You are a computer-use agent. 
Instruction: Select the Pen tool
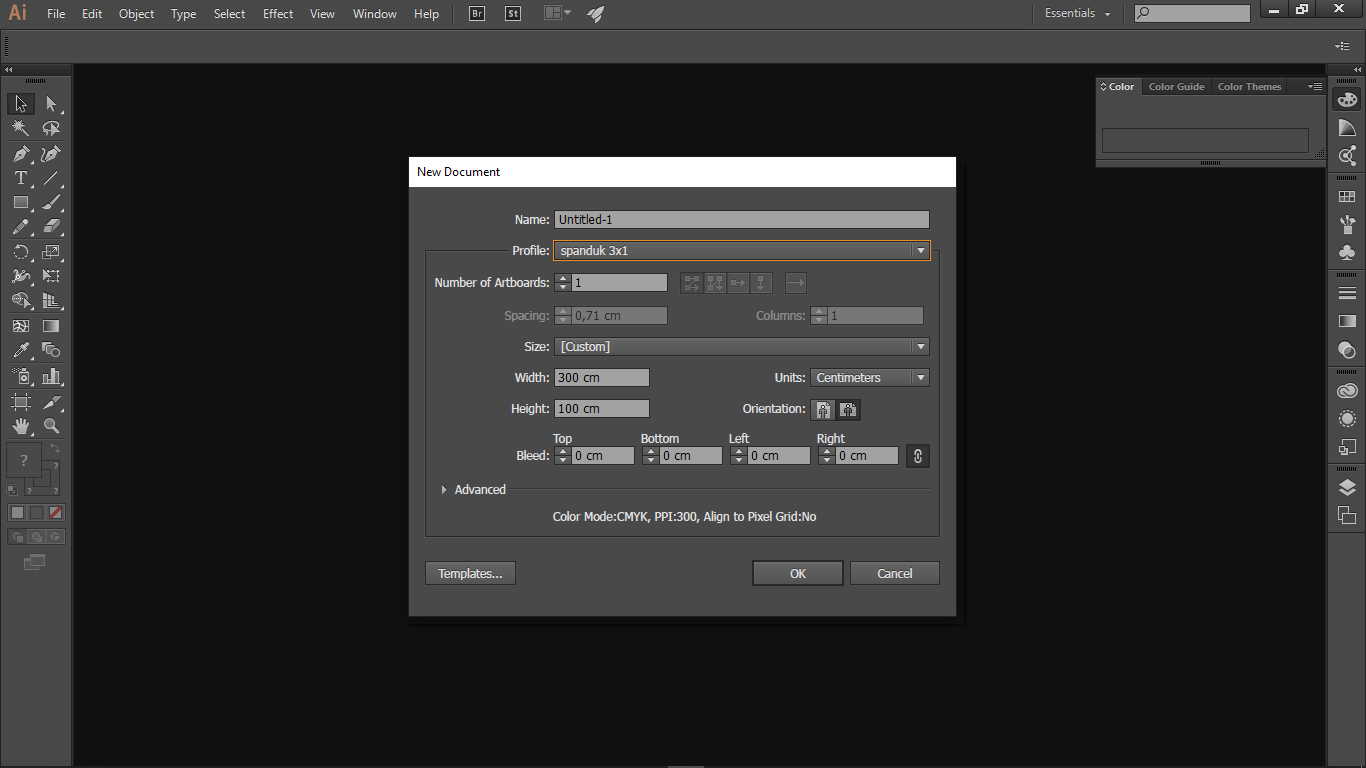(x=20, y=154)
